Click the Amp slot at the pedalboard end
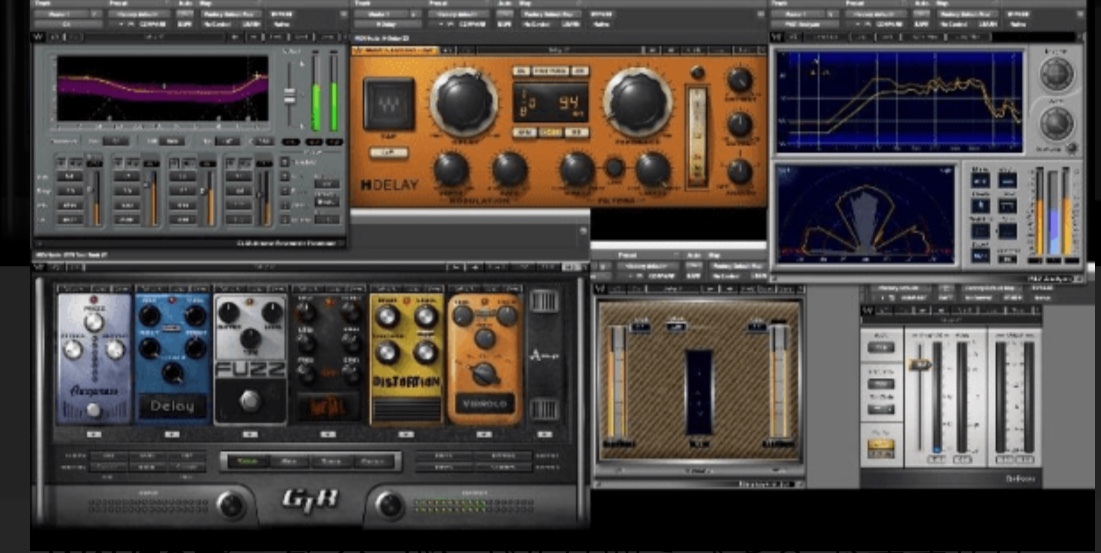1101x553 pixels. [x=544, y=357]
